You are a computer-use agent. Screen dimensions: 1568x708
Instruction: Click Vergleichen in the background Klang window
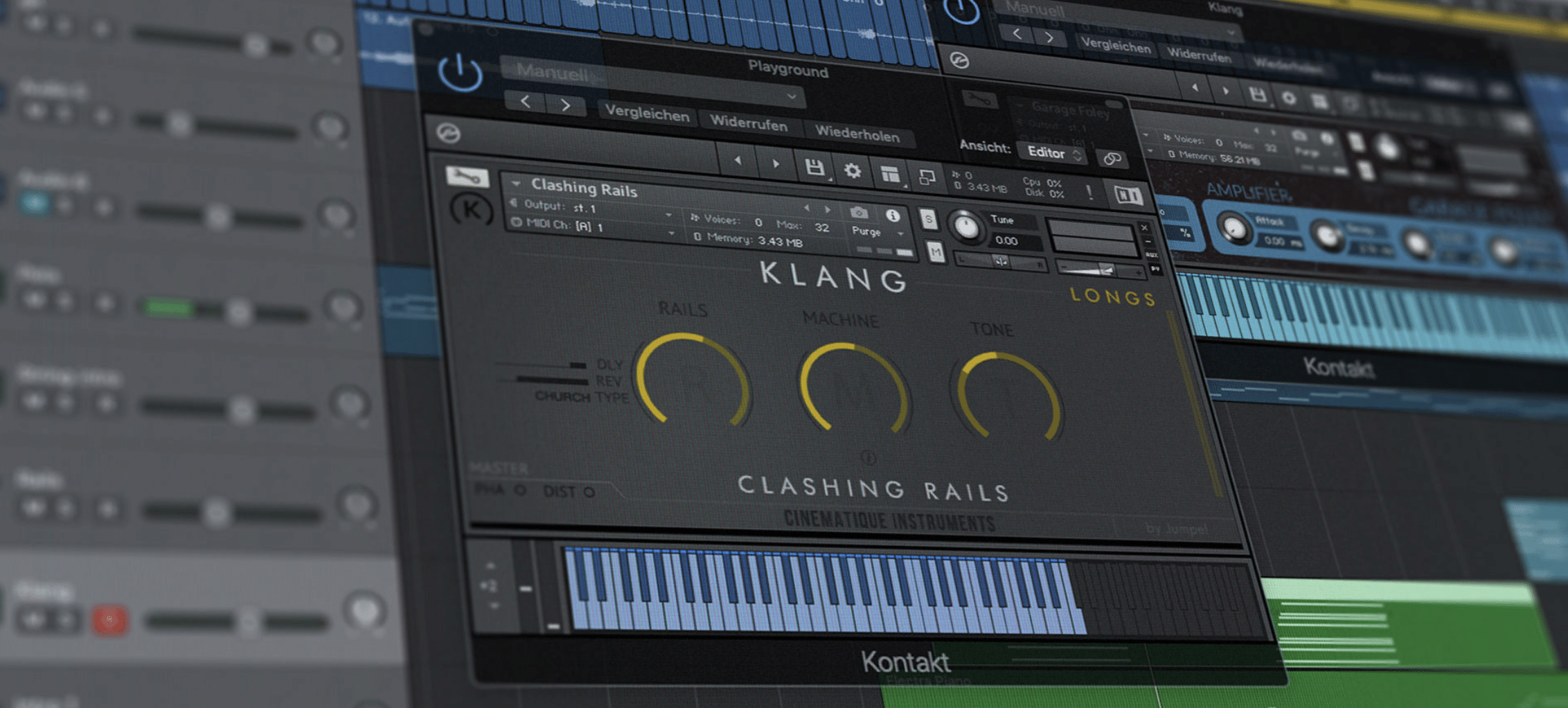pos(1115,44)
